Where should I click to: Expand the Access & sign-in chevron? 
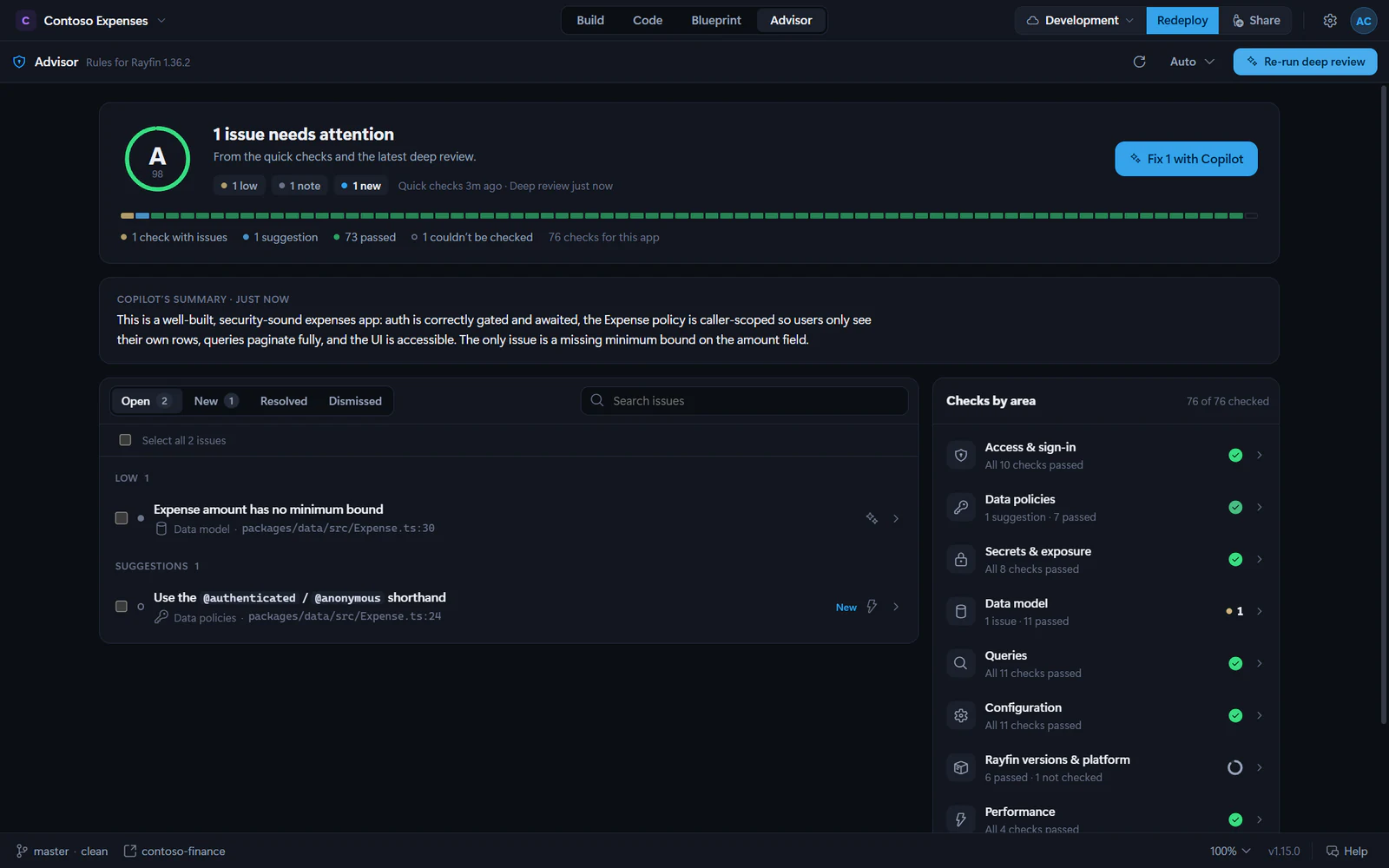coord(1260,455)
